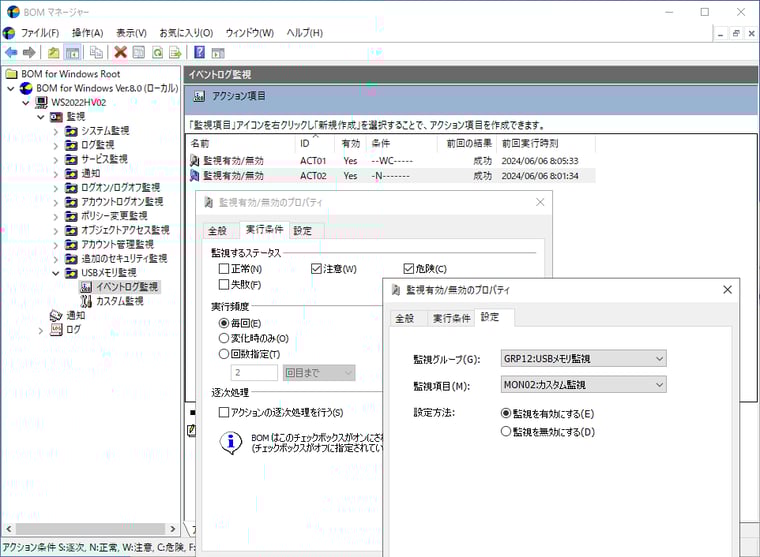The height and width of the screenshot is (557, 760).
Task: Select the 変化時のみ(O) radio button
Action: click(x=224, y=338)
